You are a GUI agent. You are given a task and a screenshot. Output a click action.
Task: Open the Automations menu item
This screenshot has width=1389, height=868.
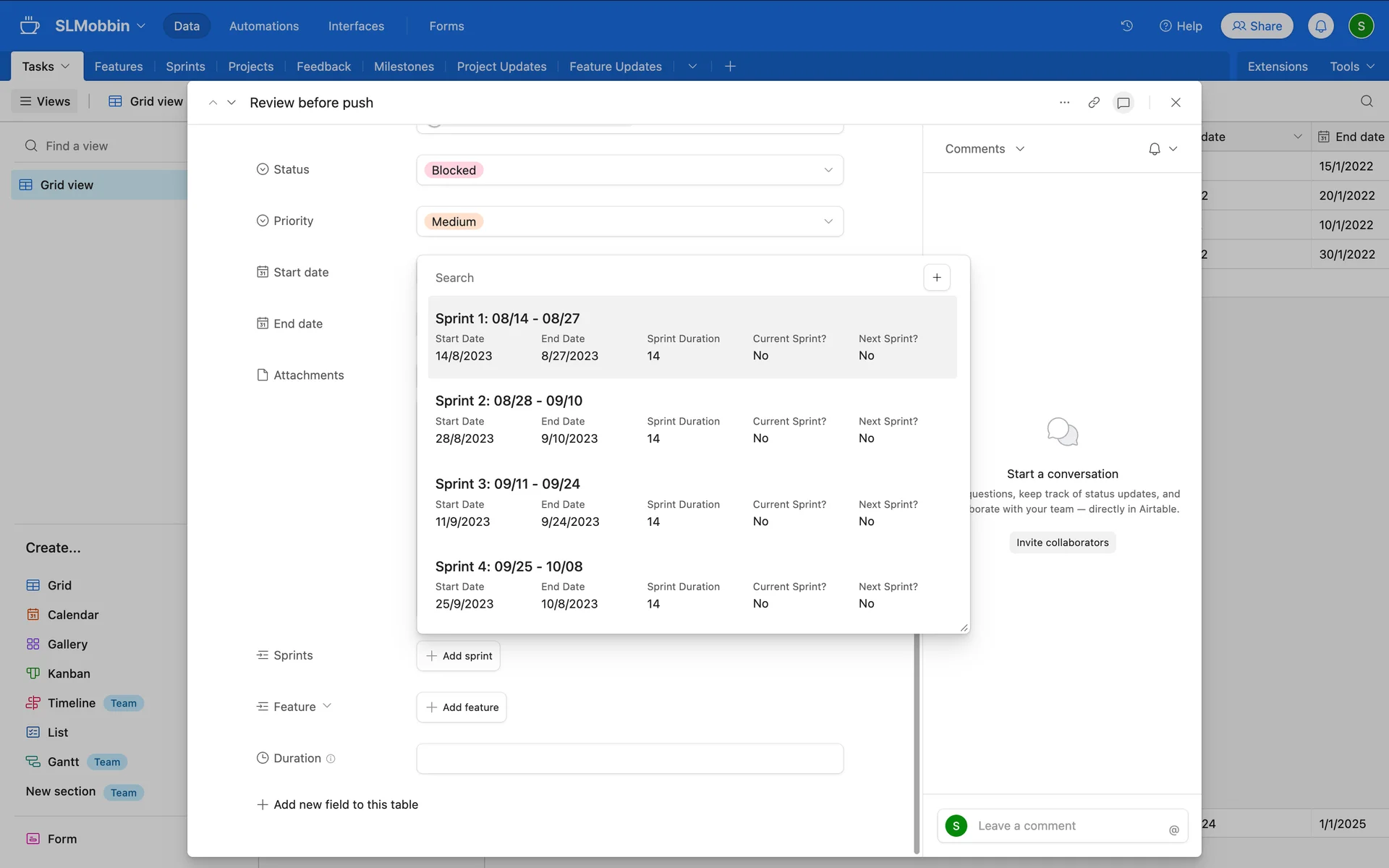click(x=263, y=26)
